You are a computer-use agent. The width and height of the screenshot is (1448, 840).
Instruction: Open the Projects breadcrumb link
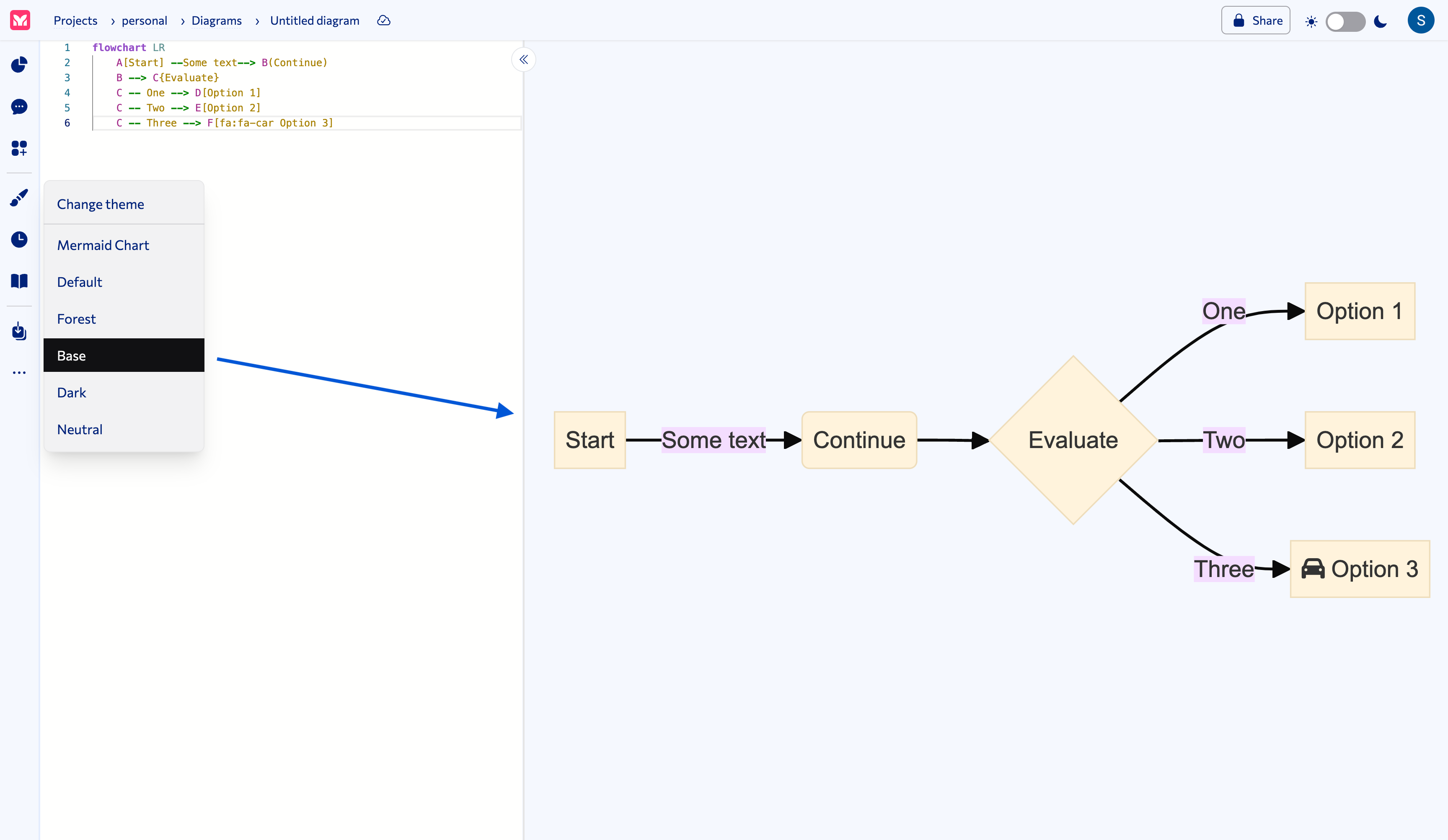point(75,21)
